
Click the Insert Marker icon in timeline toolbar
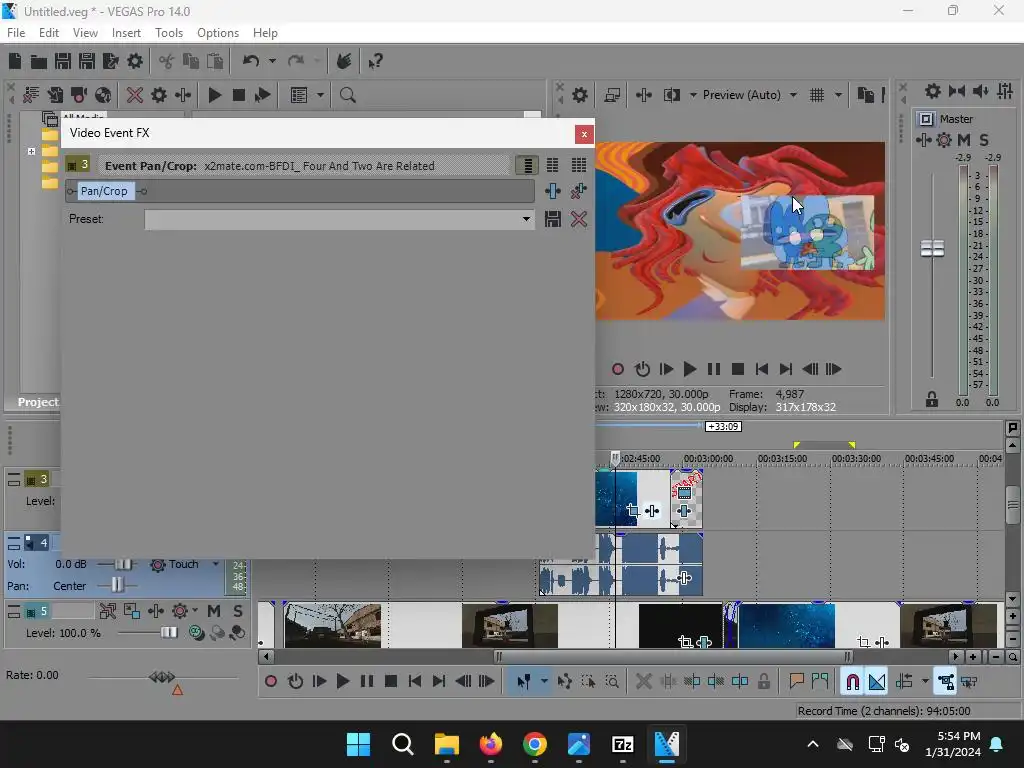tap(796, 682)
